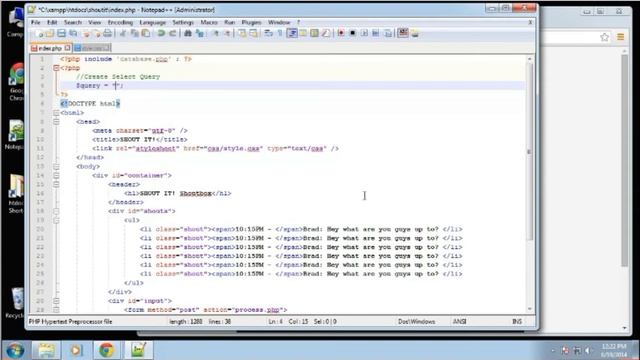Open the Chrome hamburger menu
This screenshot has width=640, height=360.
coord(621,37)
